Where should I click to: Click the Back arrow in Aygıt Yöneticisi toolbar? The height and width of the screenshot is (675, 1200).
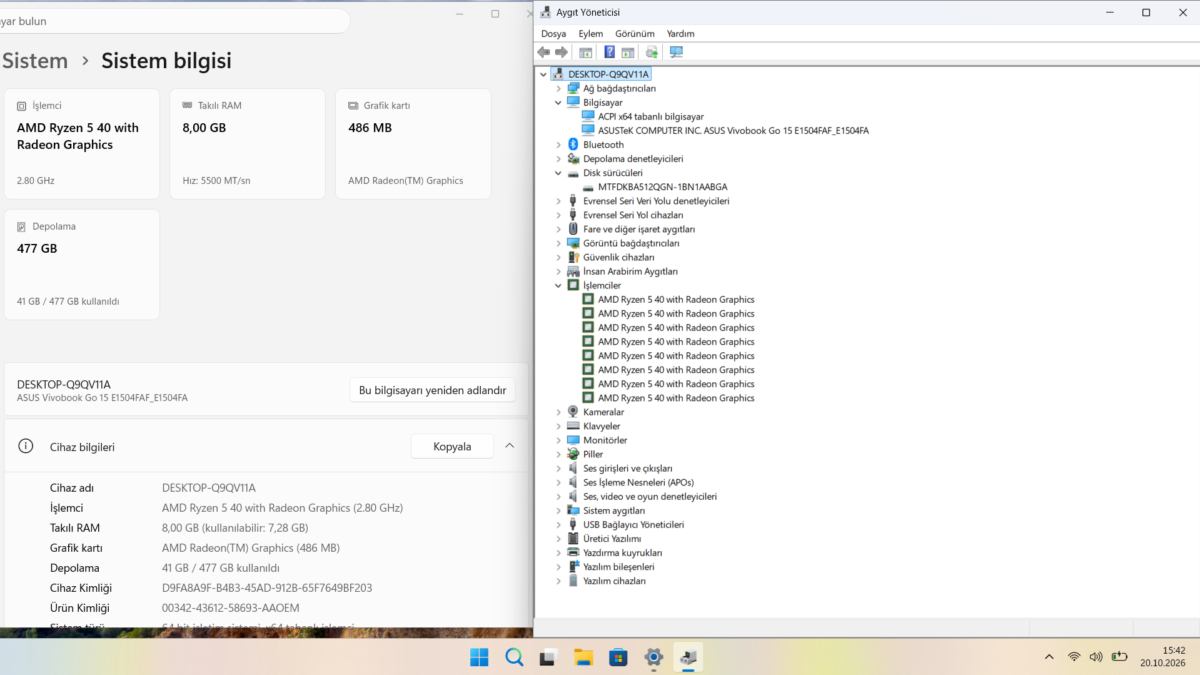coord(544,52)
